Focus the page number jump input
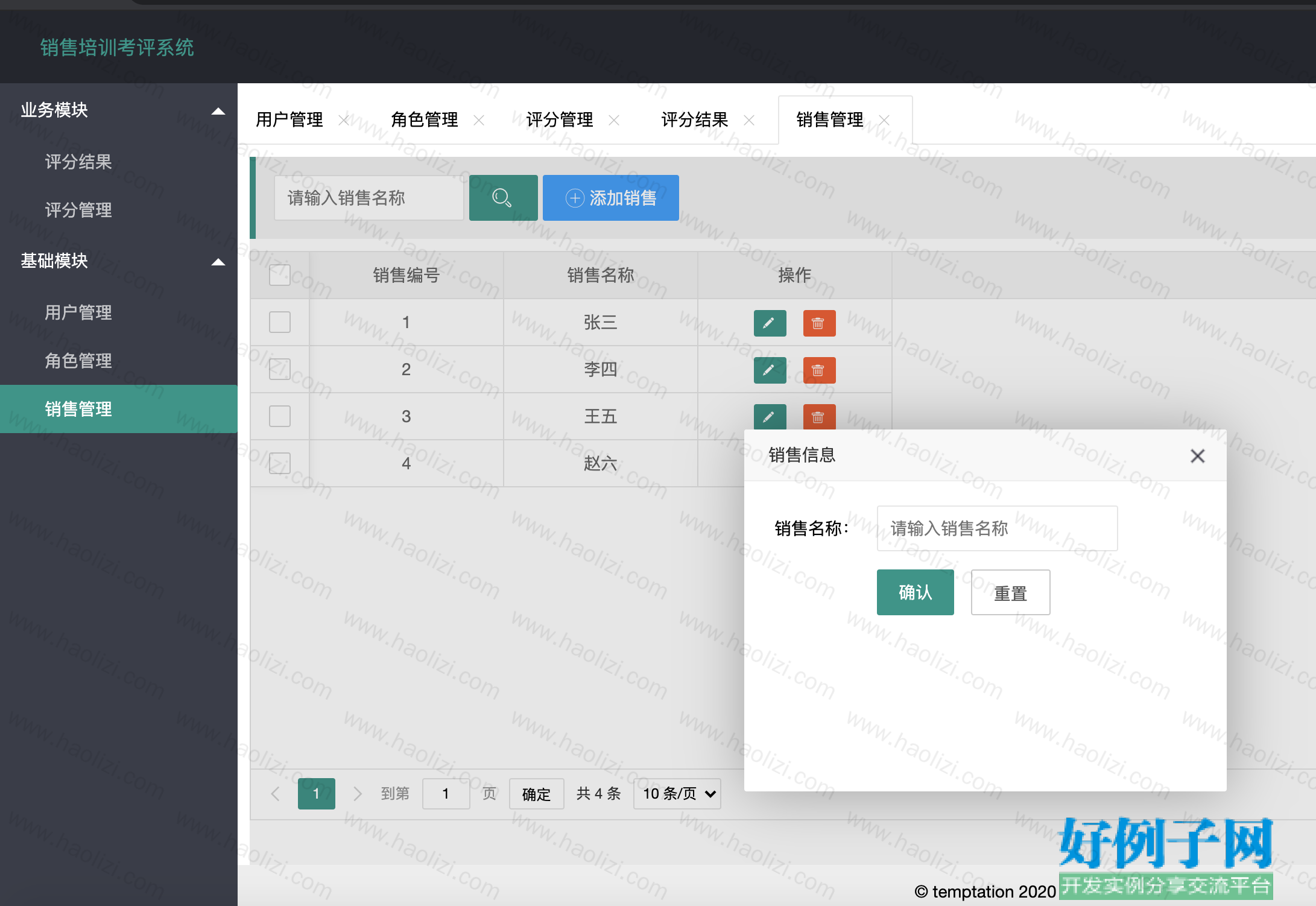1316x906 pixels. [446, 793]
